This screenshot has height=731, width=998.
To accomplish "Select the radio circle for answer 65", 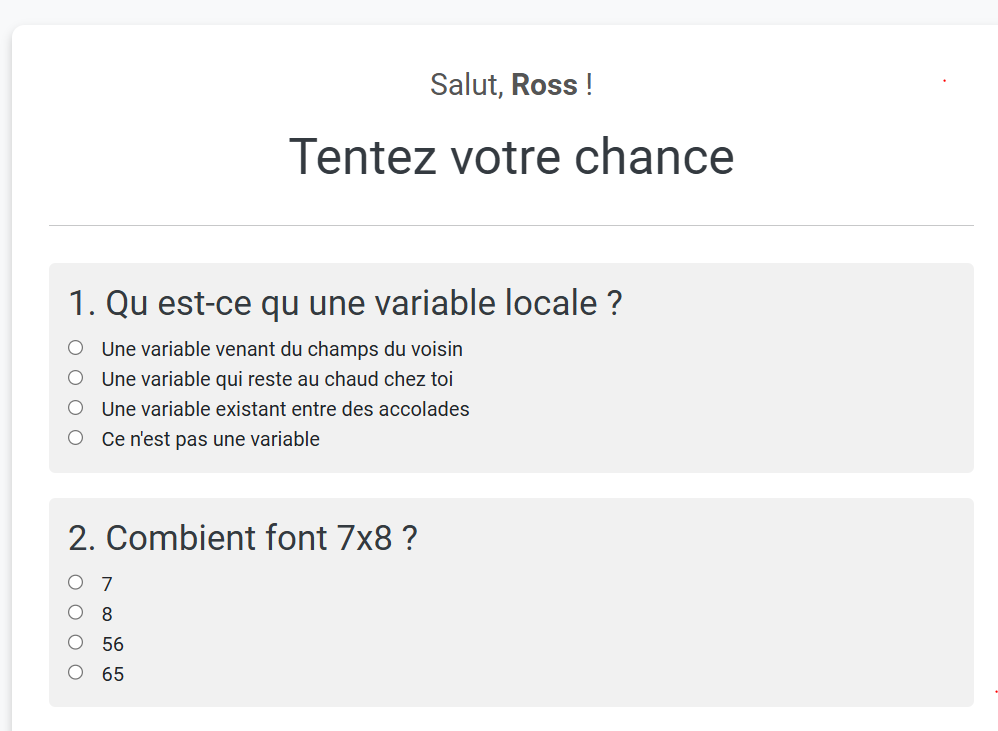I will tap(75, 672).
